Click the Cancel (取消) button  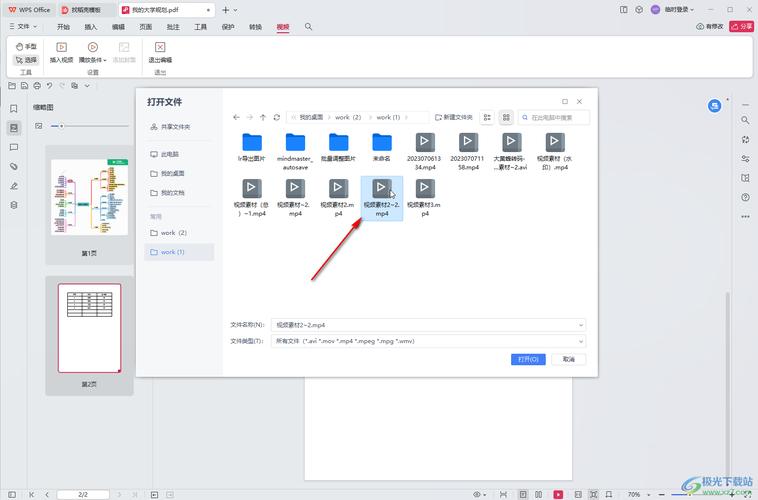pos(568,359)
